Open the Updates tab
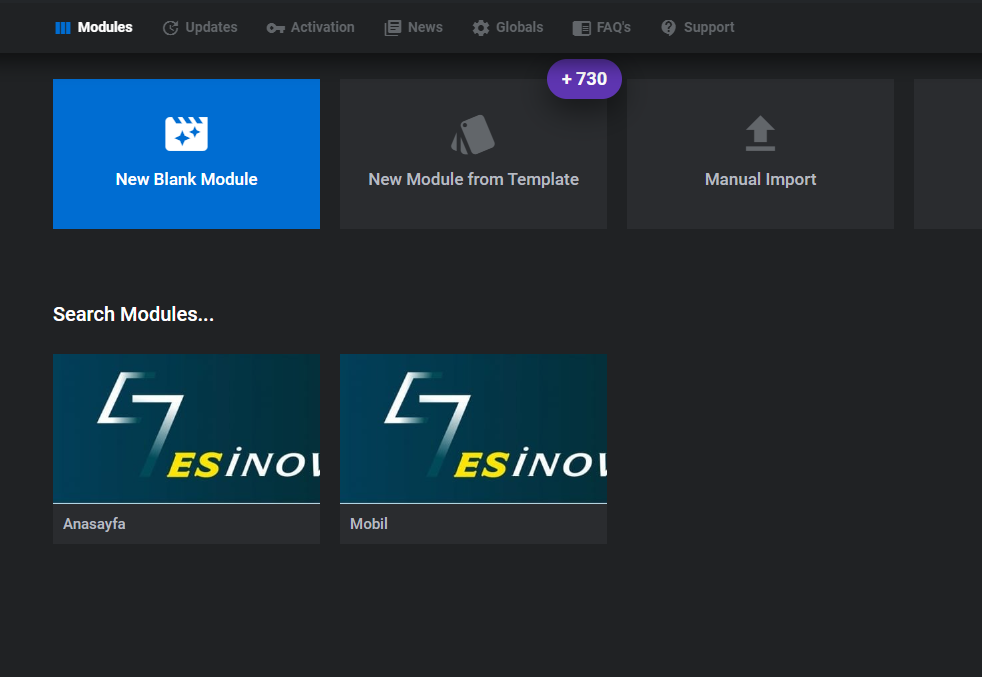The image size is (982, 677). pos(200,28)
